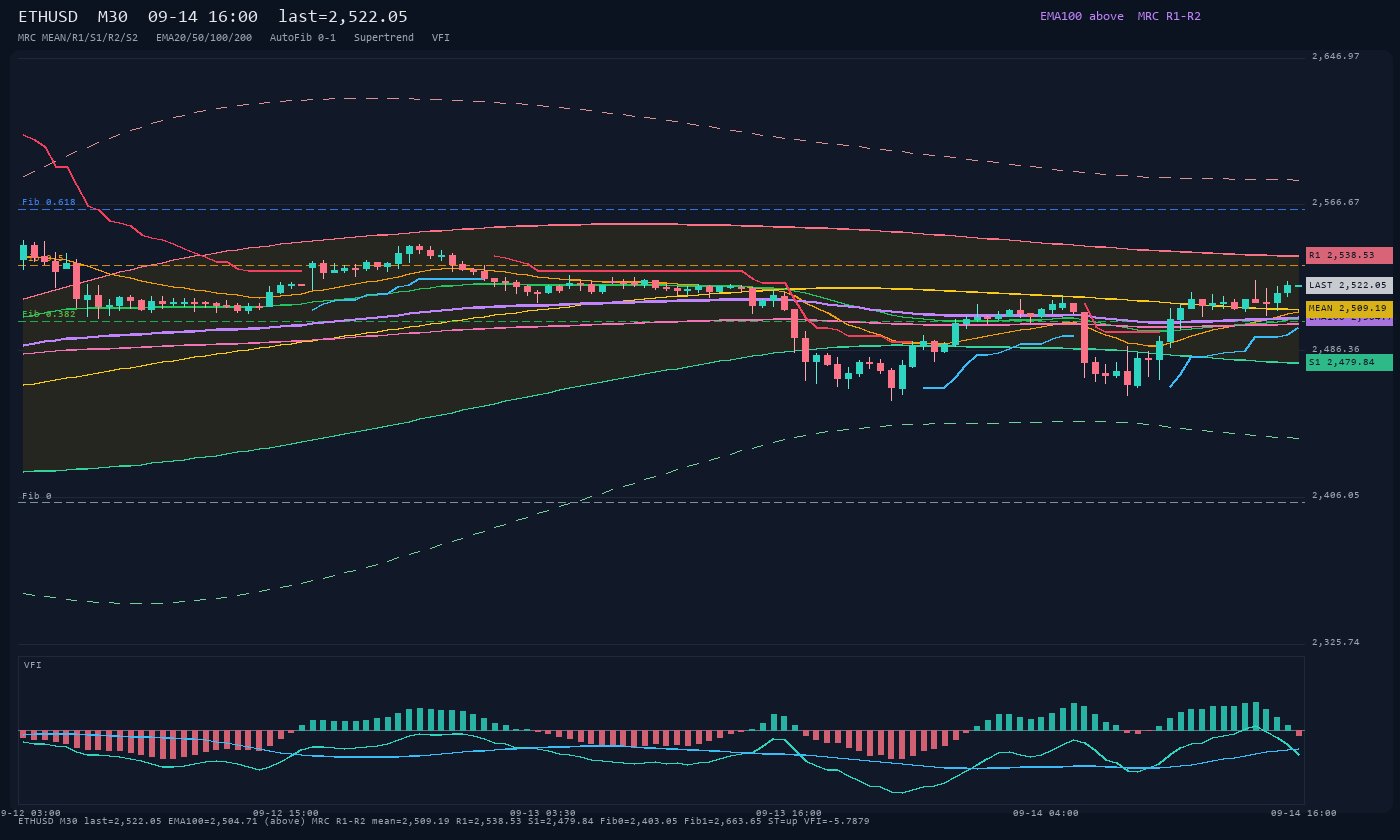This screenshot has width=1400, height=840.
Task: Click the MEAN 2,509.19 price tag
Action: click(x=1349, y=309)
